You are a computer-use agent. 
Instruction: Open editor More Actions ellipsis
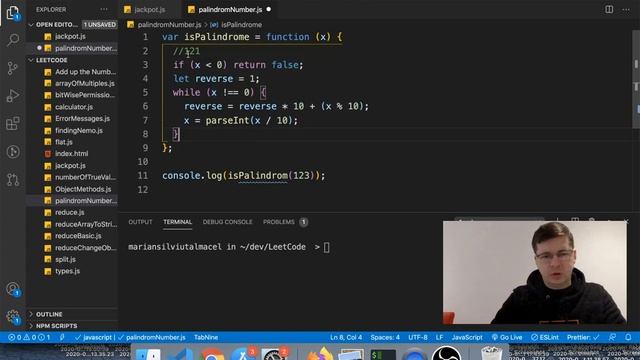(626, 9)
